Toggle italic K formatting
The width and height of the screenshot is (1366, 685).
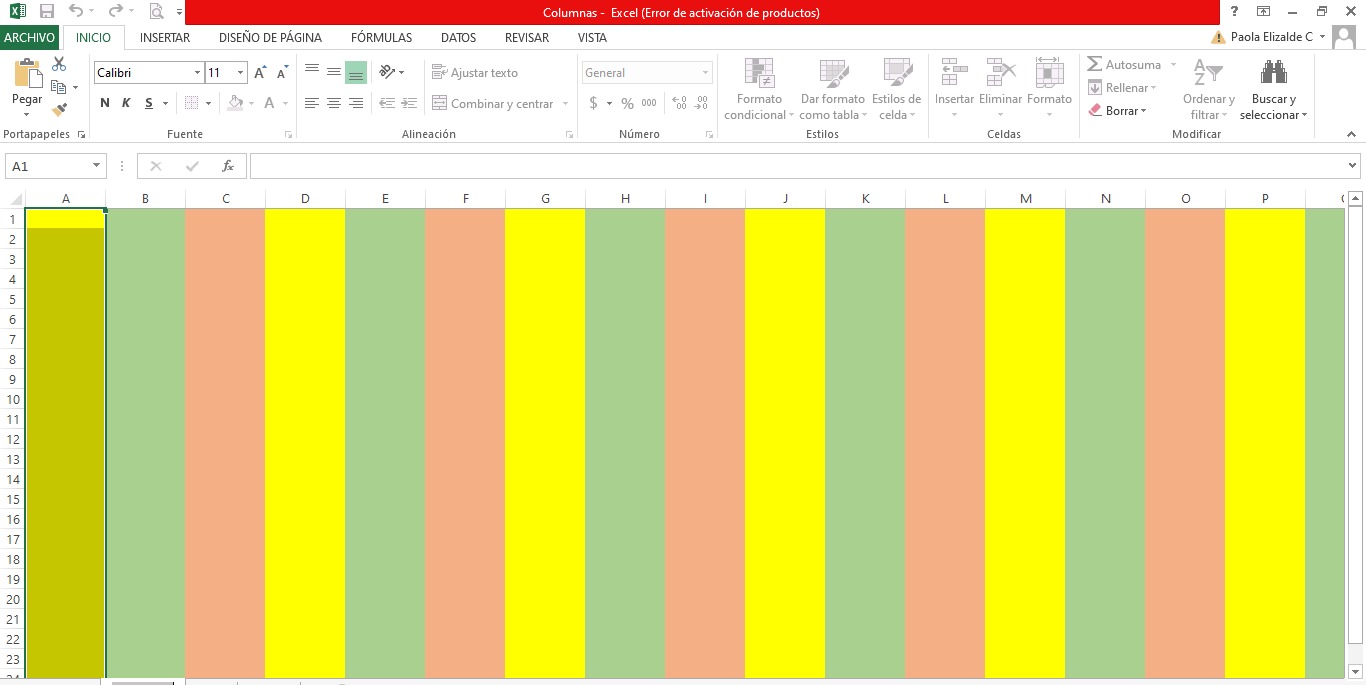(x=126, y=103)
